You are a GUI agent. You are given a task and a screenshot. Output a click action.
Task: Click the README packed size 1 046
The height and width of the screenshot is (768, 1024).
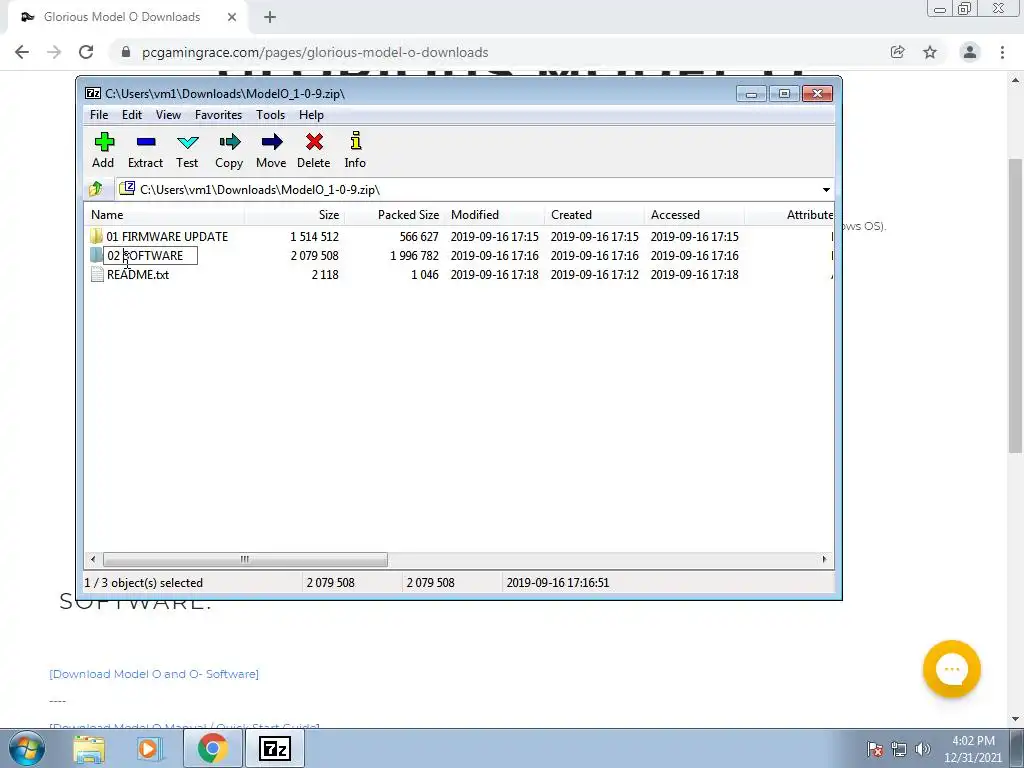point(424,274)
